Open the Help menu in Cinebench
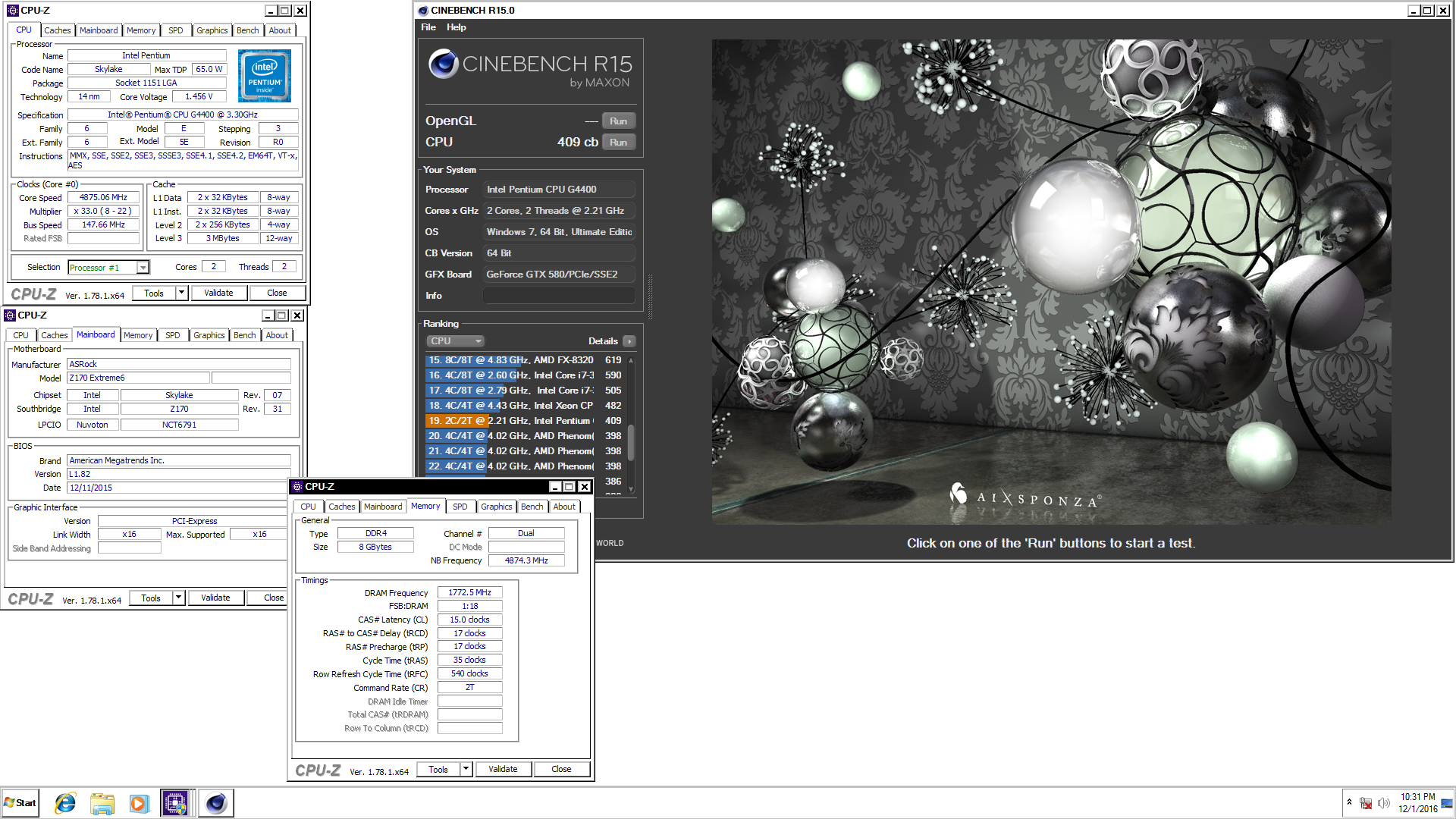 click(x=457, y=27)
